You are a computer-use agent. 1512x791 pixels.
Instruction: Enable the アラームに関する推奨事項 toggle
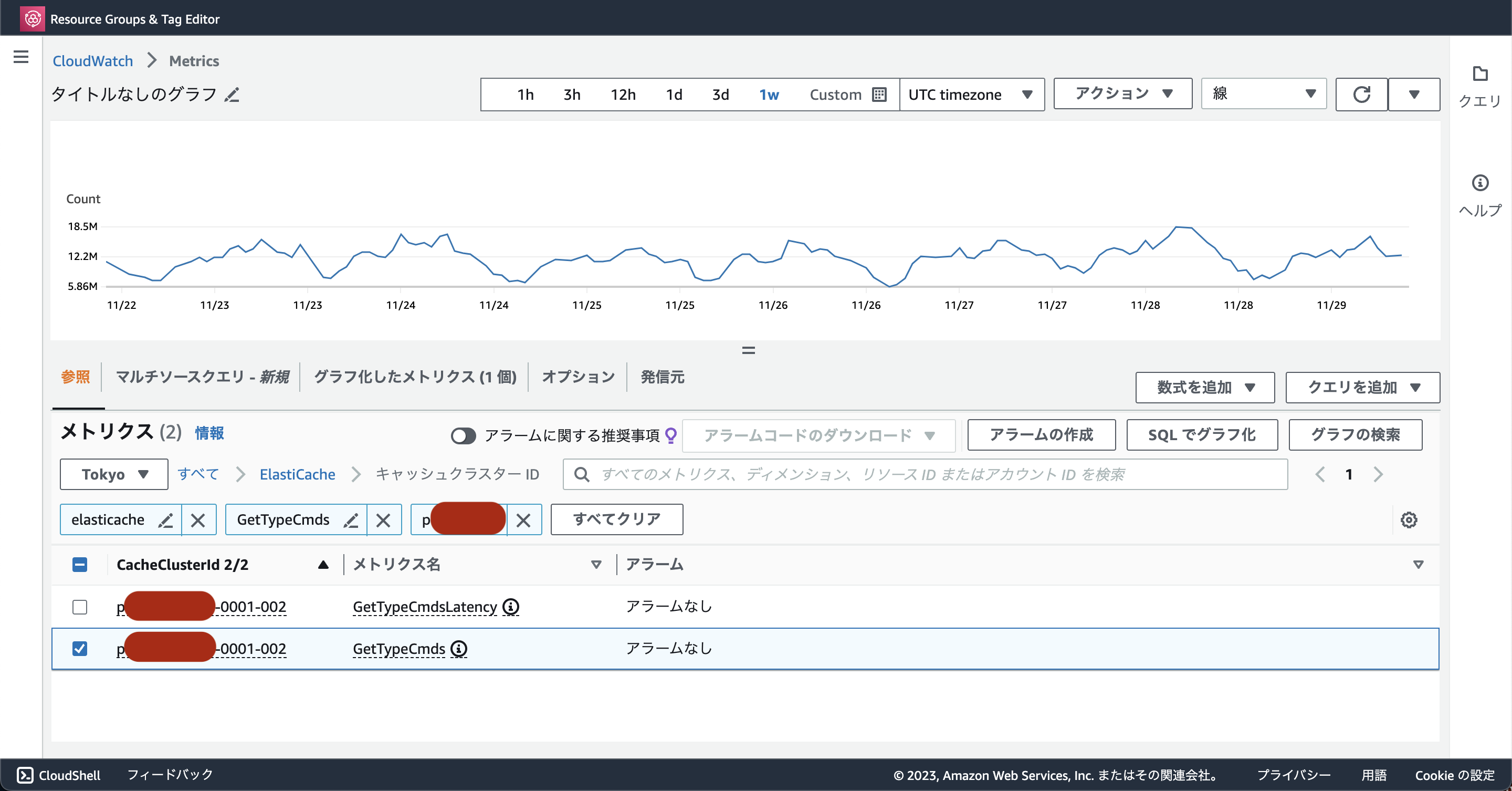463,436
